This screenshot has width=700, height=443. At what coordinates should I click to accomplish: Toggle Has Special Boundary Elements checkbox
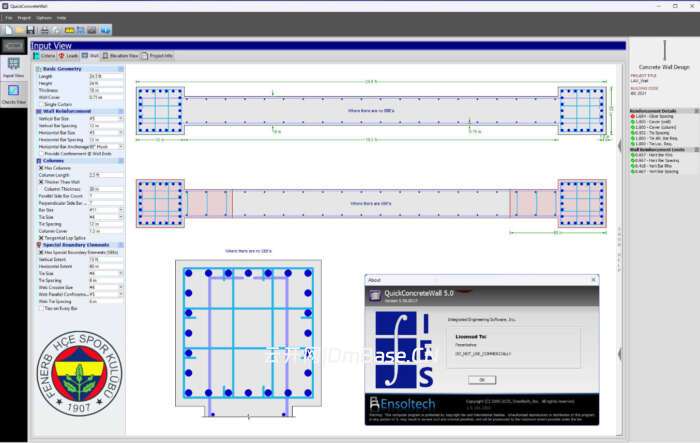(41, 252)
